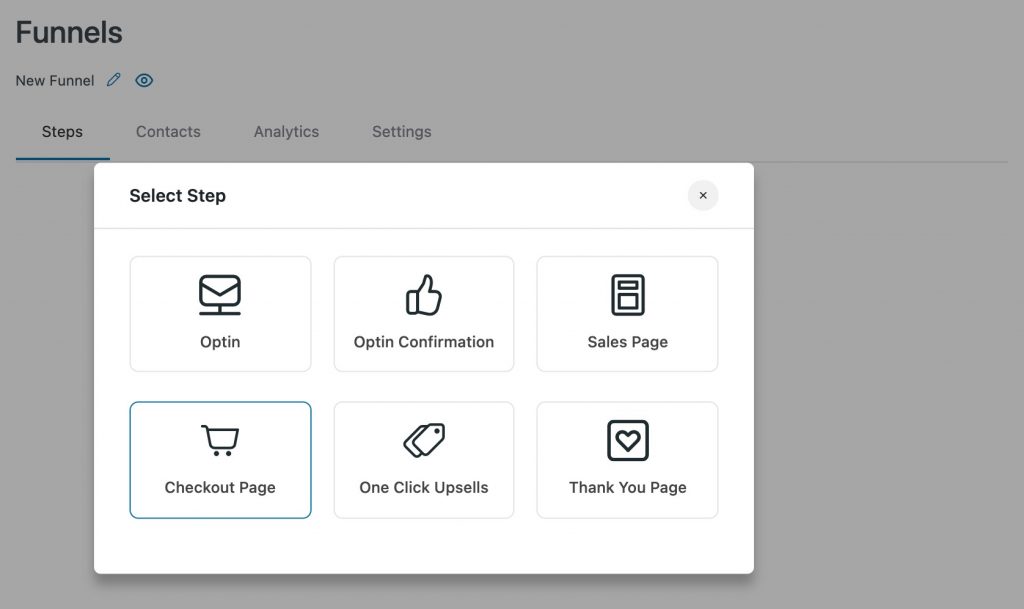Click the Checkout Page label
The image size is (1024, 609).
220,488
